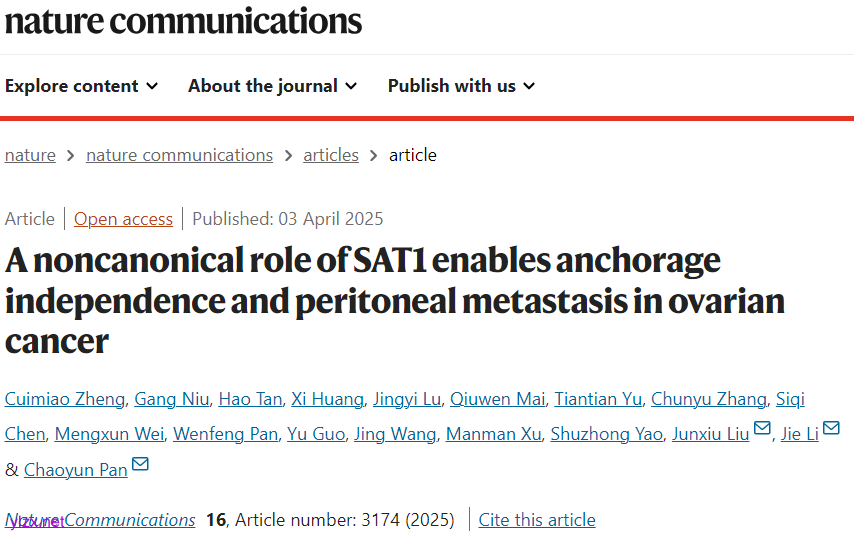Viewport: 854px width, 537px height.
Task: Click email envelope icon beside Junxiu Liu
Action: tap(763, 429)
